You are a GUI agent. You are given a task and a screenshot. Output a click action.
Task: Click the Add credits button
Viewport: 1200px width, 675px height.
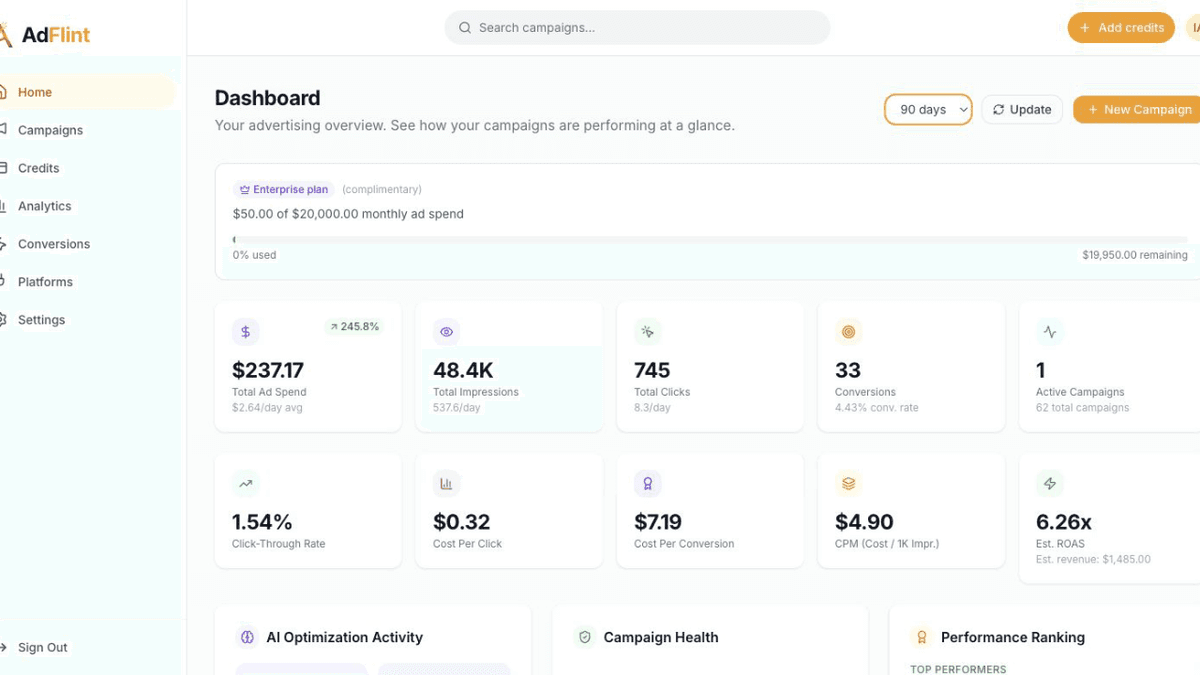point(1121,28)
